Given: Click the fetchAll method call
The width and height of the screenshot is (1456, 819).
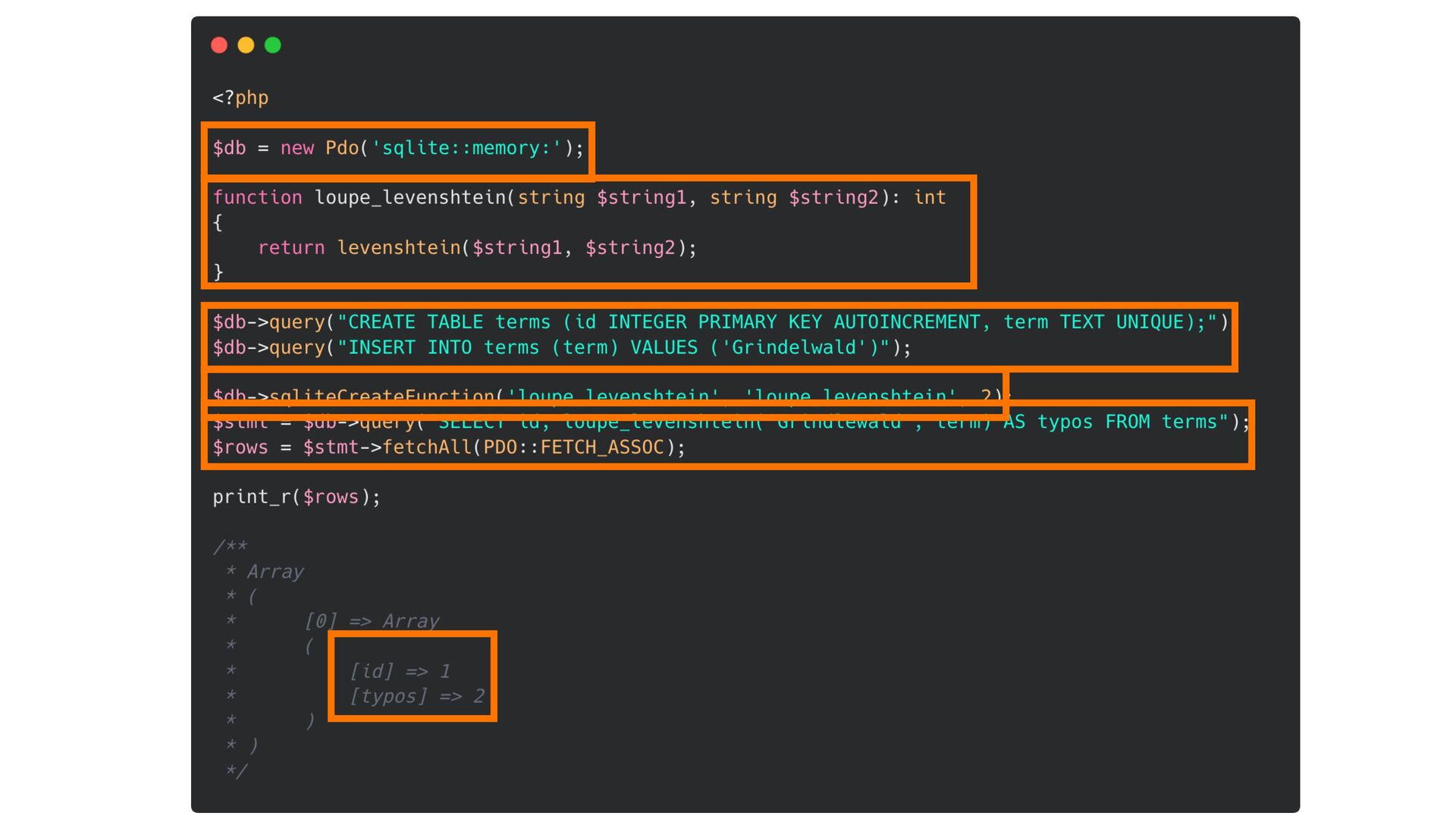Looking at the screenshot, I should 426,447.
